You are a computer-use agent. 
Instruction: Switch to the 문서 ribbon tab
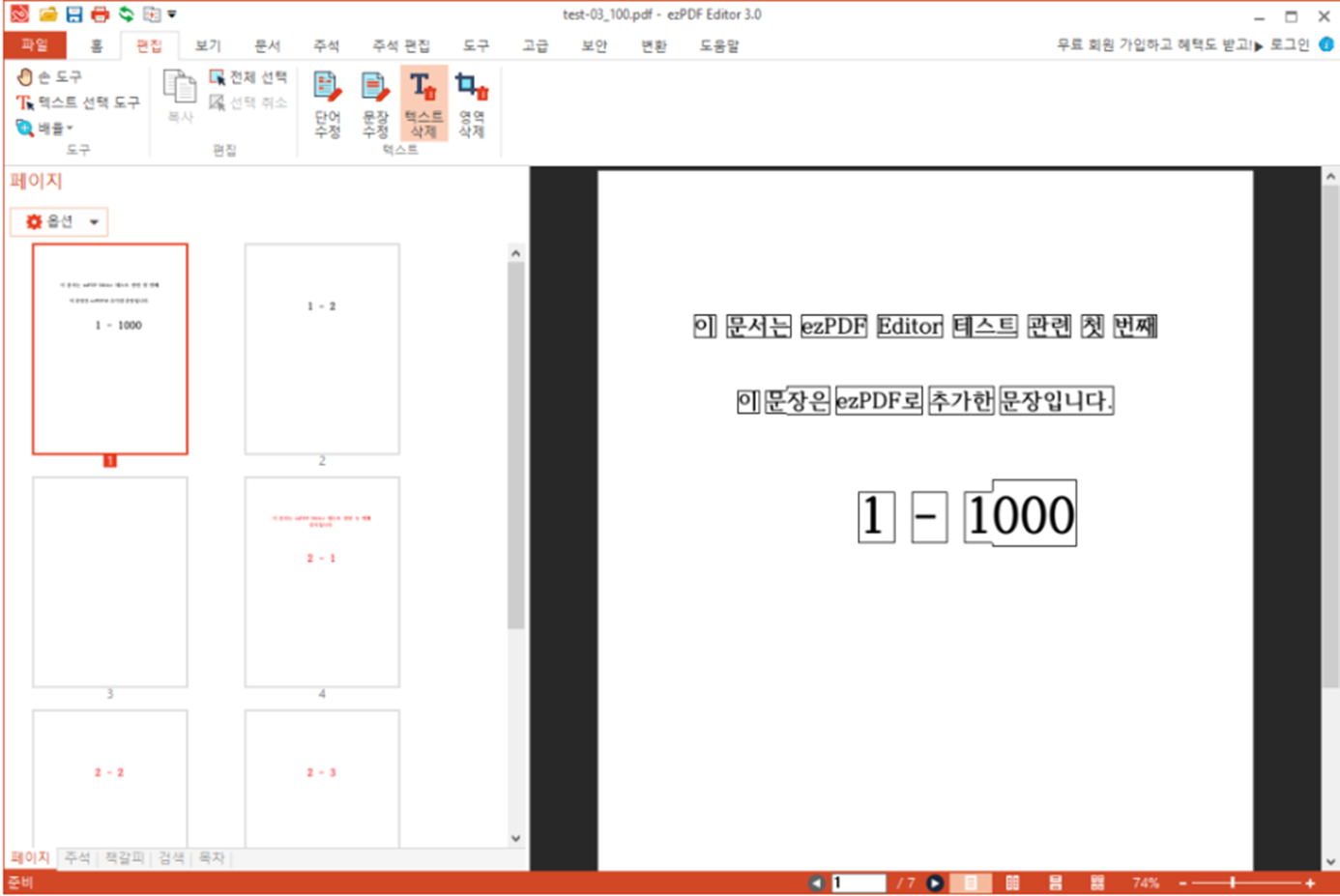pyautogui.click(x=268, y=45)
